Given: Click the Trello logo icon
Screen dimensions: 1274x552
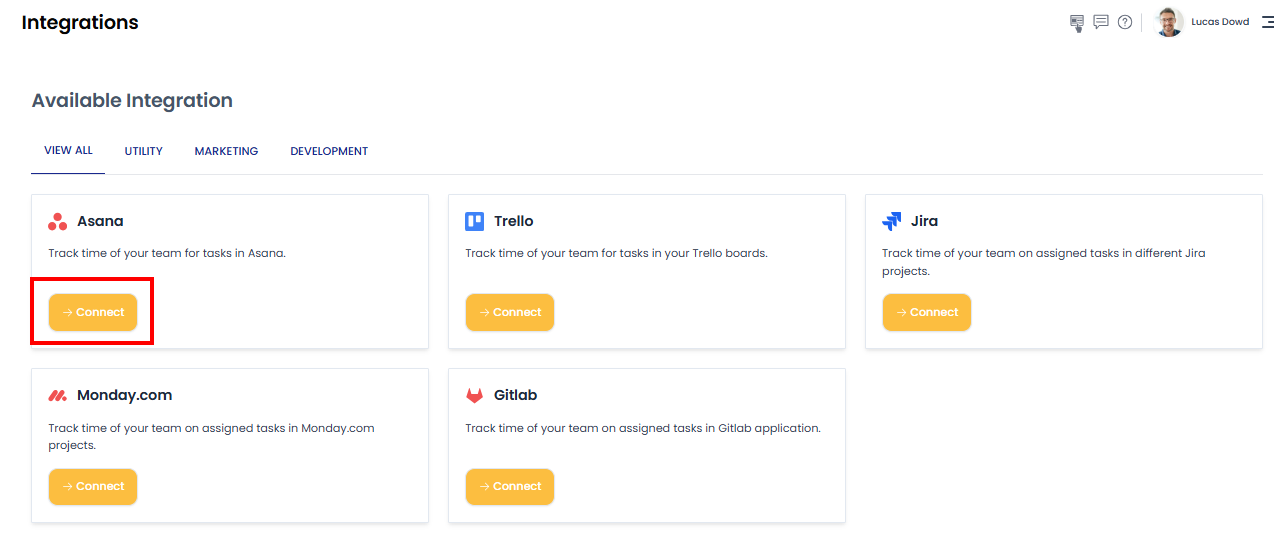Looking at the screenshot, I should pyautogui.click(x=475, y=221).
